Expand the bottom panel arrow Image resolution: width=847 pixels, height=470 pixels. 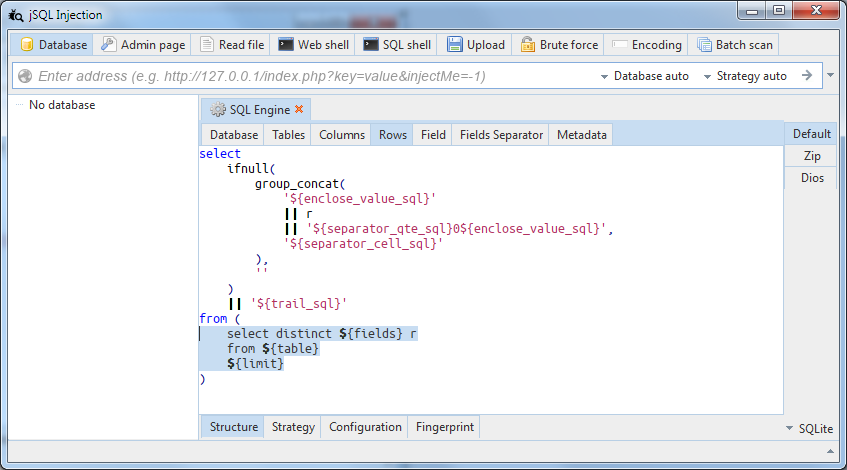(830, 451)
